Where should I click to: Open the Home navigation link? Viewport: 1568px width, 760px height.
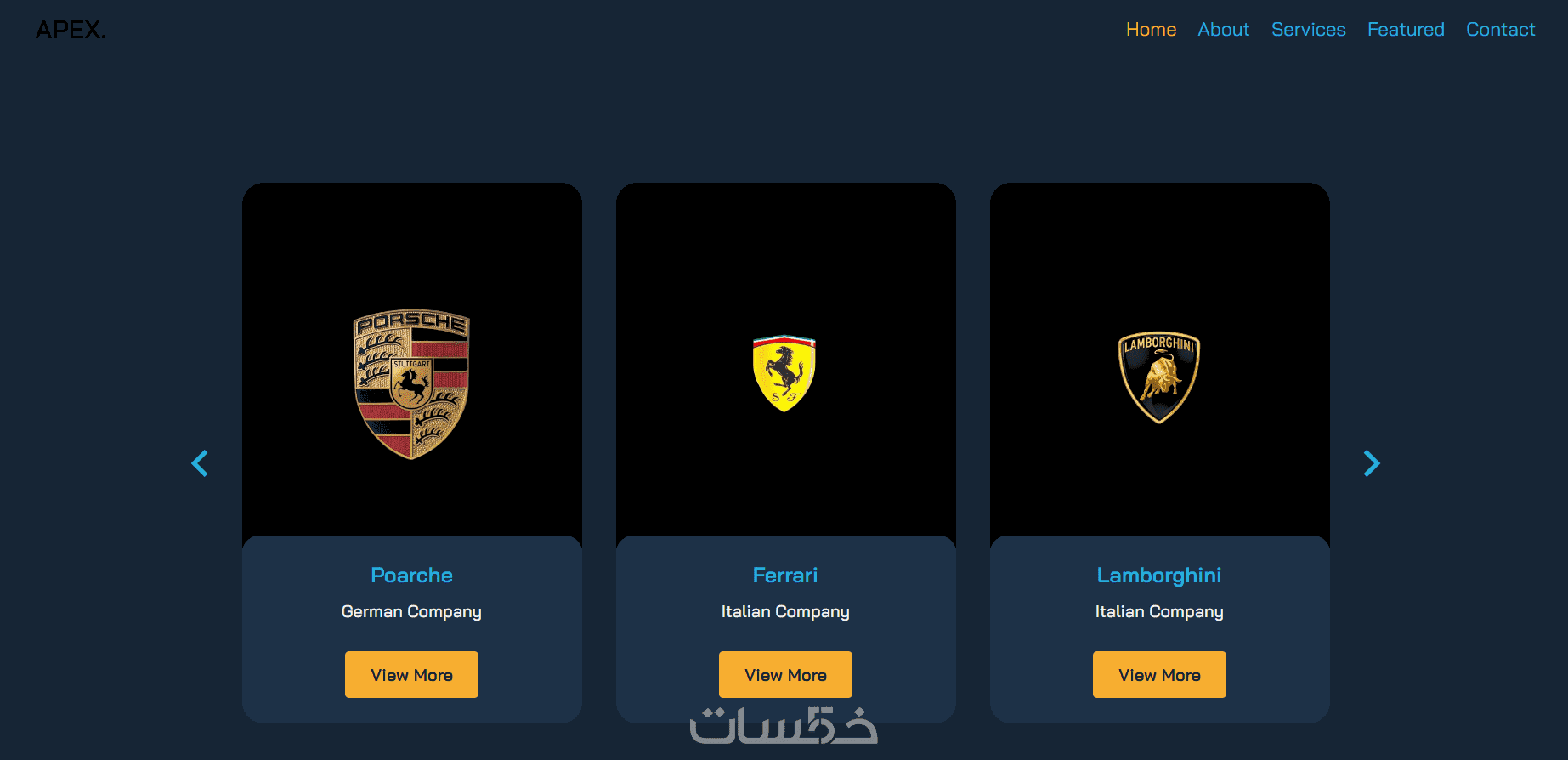[x=1151, y=30]
